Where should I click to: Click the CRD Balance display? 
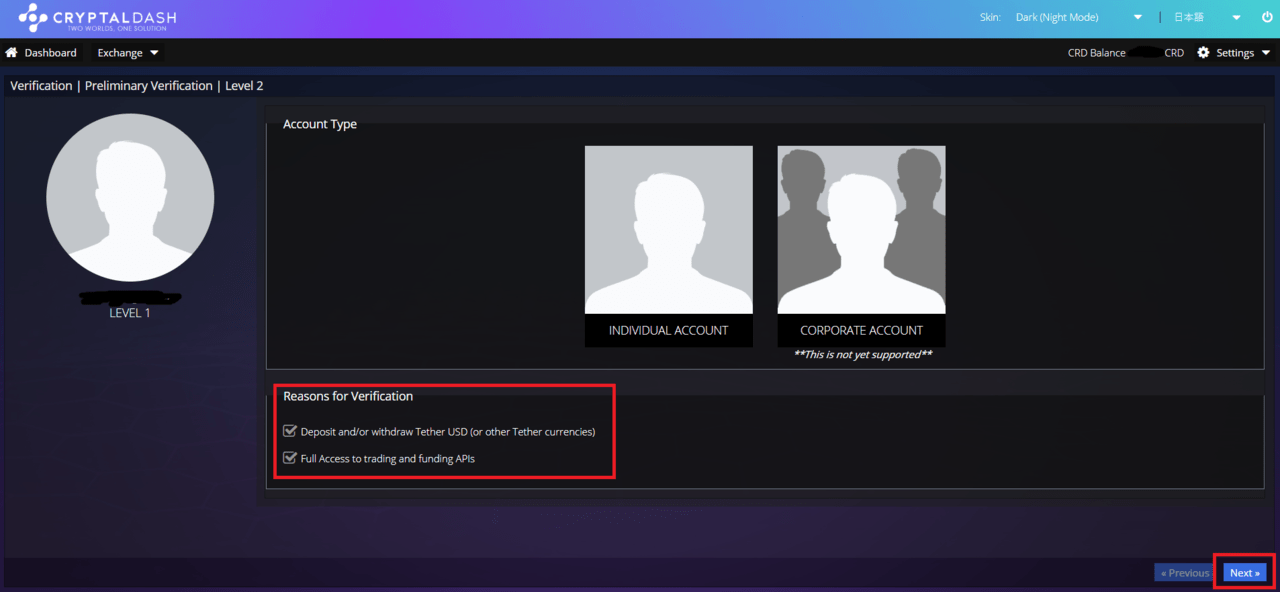tap(1125, 53)
